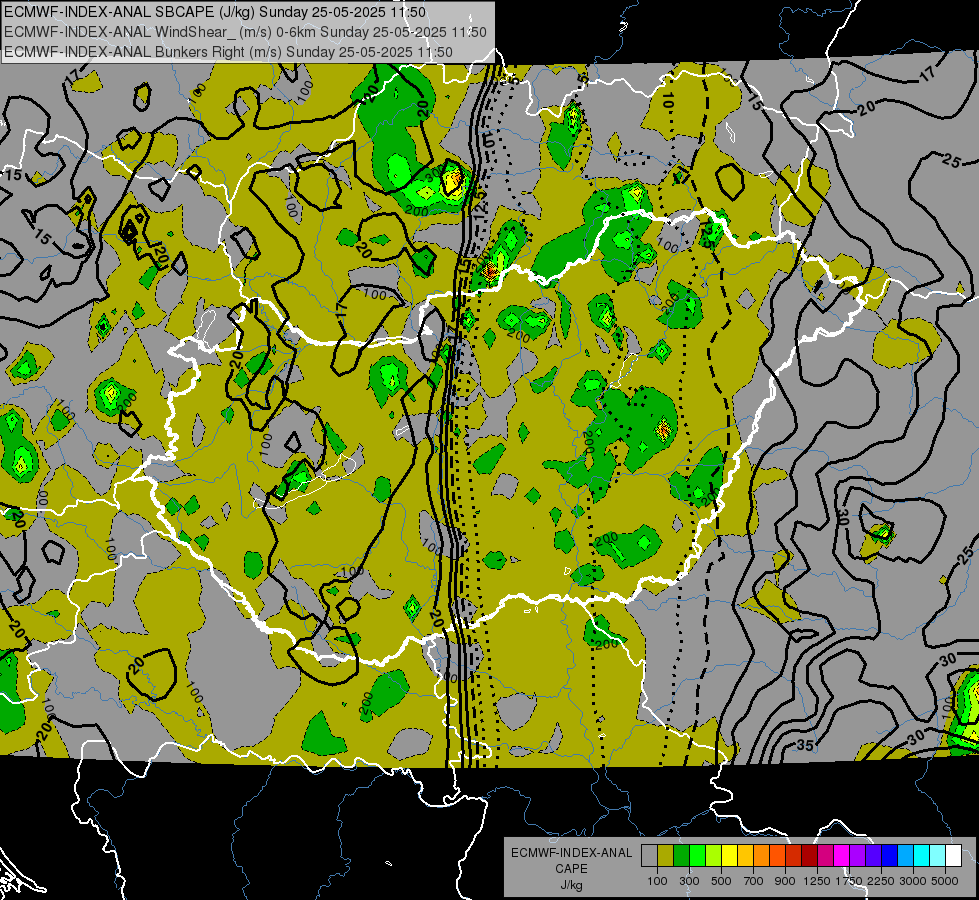Click the 100 legend value label

(x=657, y=881)
